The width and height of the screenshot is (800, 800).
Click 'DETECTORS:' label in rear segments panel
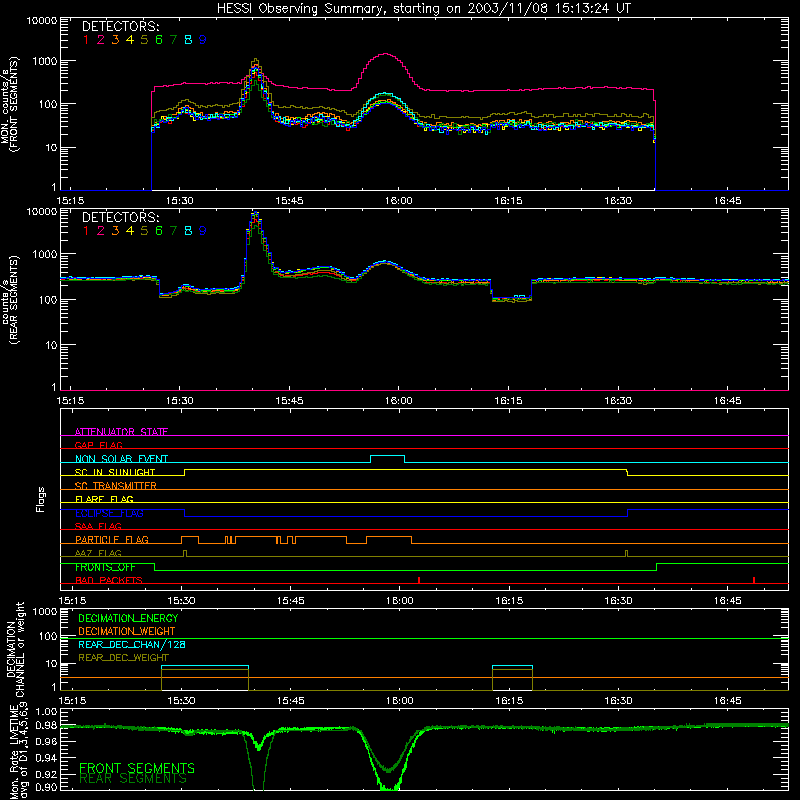pos(120,218)
